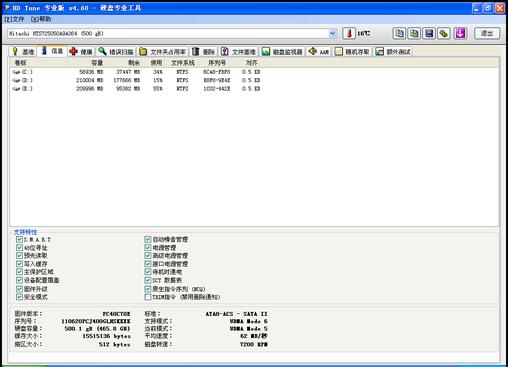Select the (D:) partition row

(x=137, y=80)
